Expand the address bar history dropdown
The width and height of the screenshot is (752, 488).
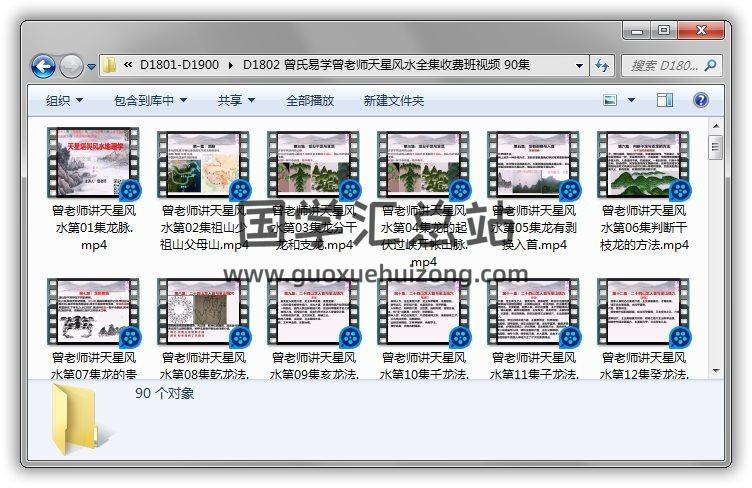tap(580, 66)
